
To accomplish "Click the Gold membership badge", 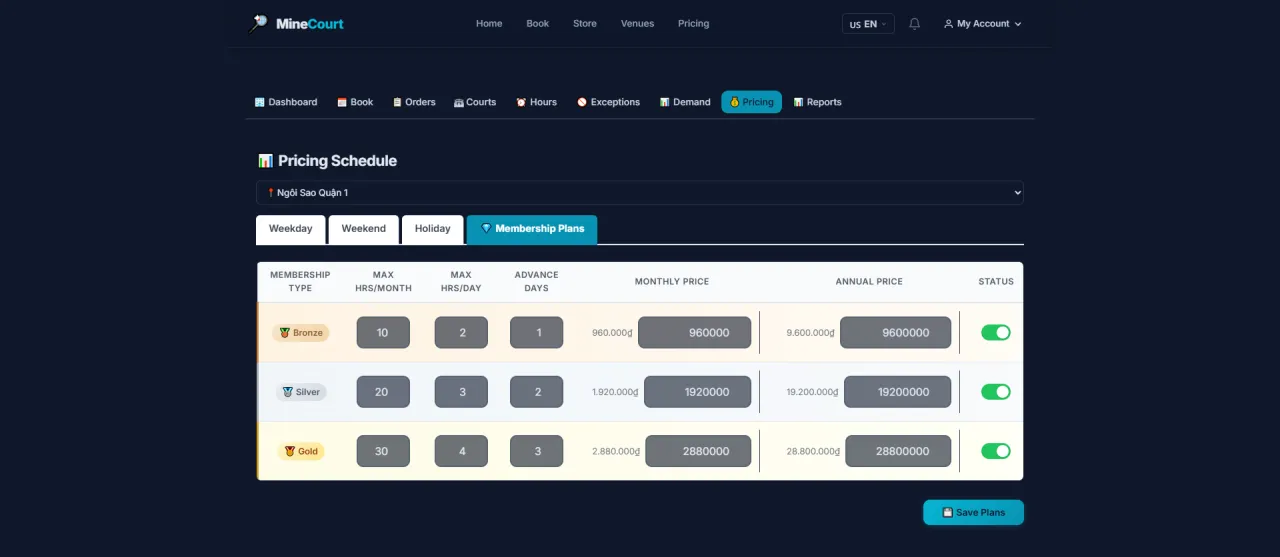I will coord(301,451).
